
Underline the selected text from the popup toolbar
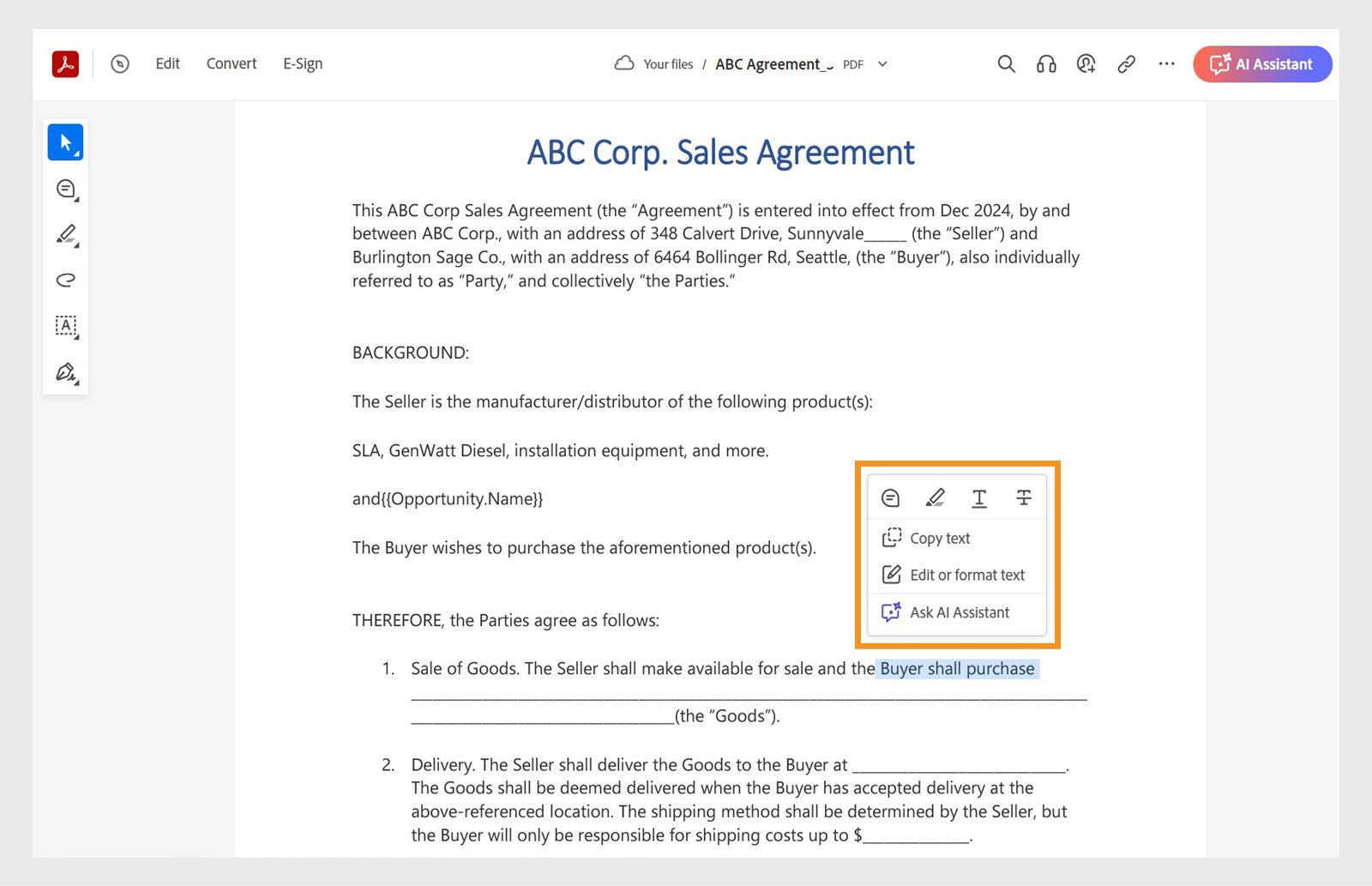pos(979,497)
